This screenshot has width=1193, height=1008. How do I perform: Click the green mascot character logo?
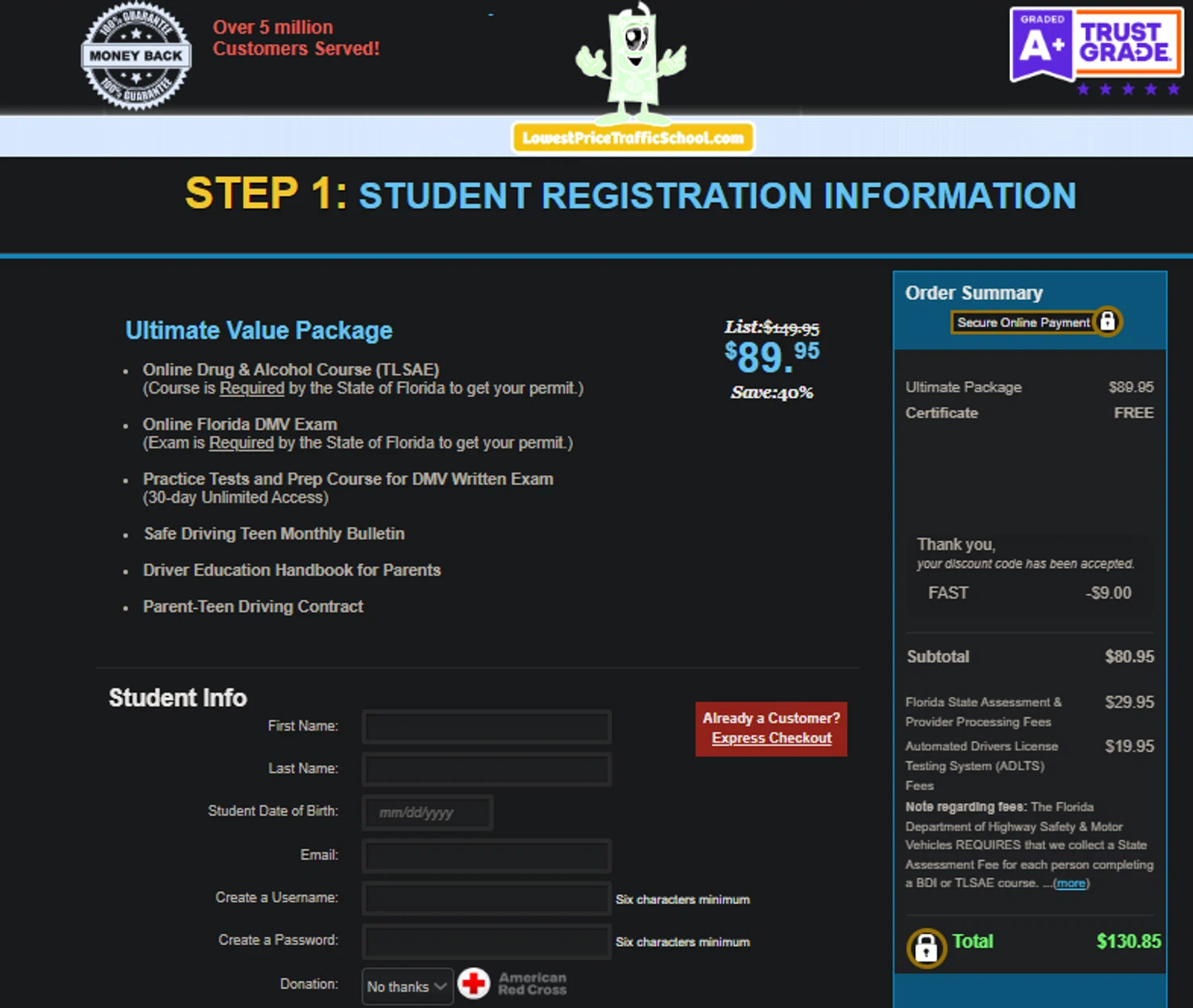click(631, 64)
